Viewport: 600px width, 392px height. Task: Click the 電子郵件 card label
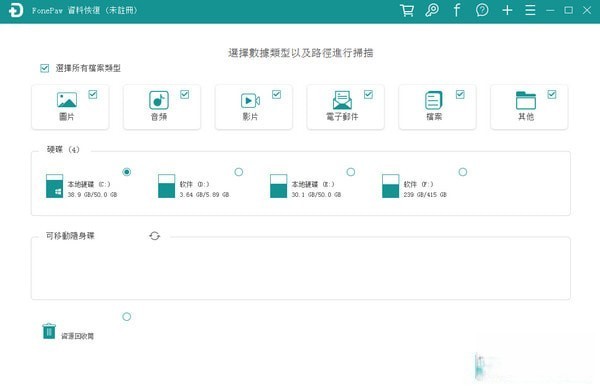(x=342, y=117)
